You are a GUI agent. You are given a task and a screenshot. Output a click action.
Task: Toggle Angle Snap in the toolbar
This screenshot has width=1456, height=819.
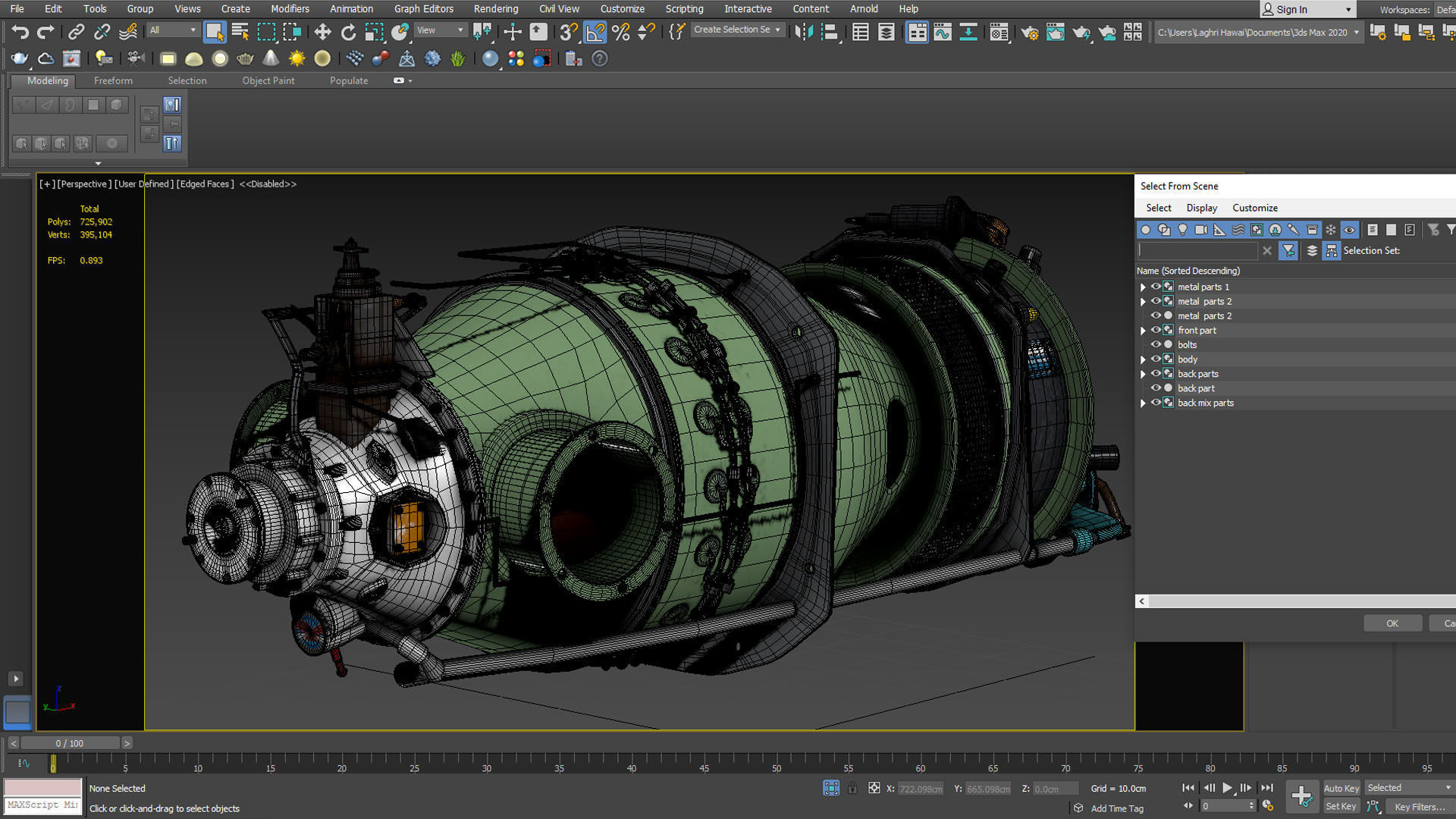(595, 32)
